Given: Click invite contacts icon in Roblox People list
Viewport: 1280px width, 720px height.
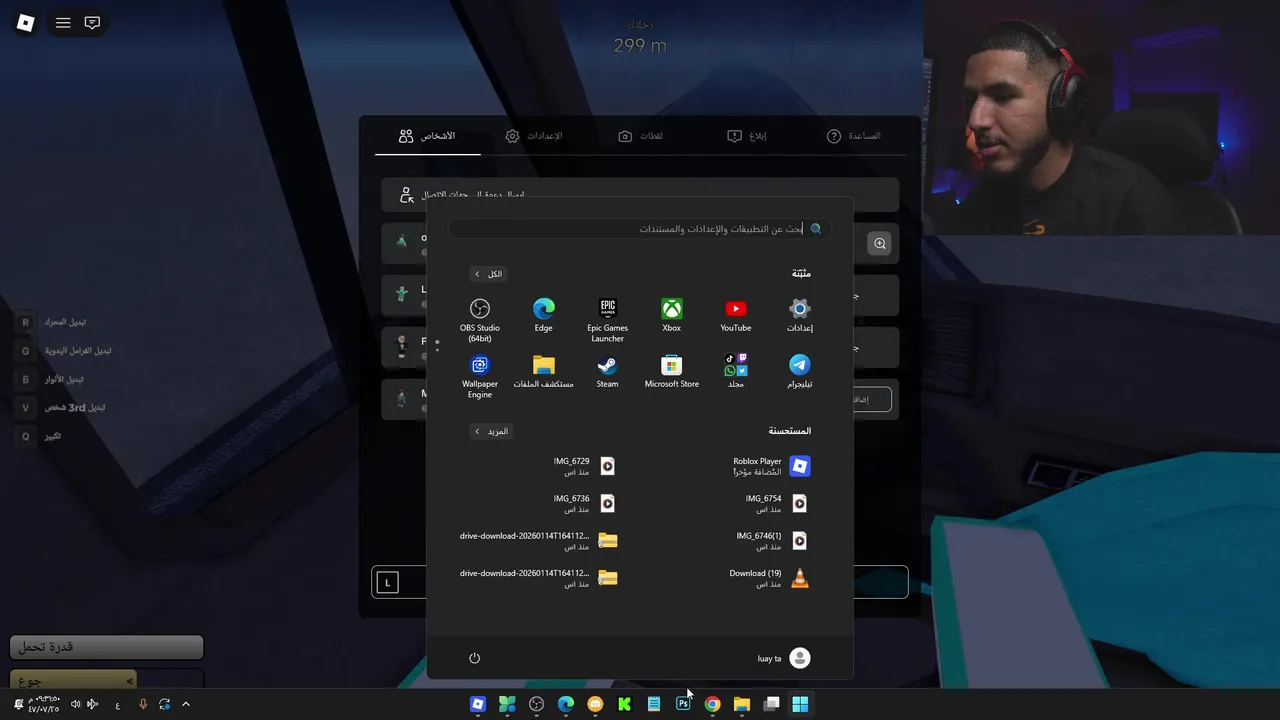Looking at the screenshot, I should [x=406, y=195].
